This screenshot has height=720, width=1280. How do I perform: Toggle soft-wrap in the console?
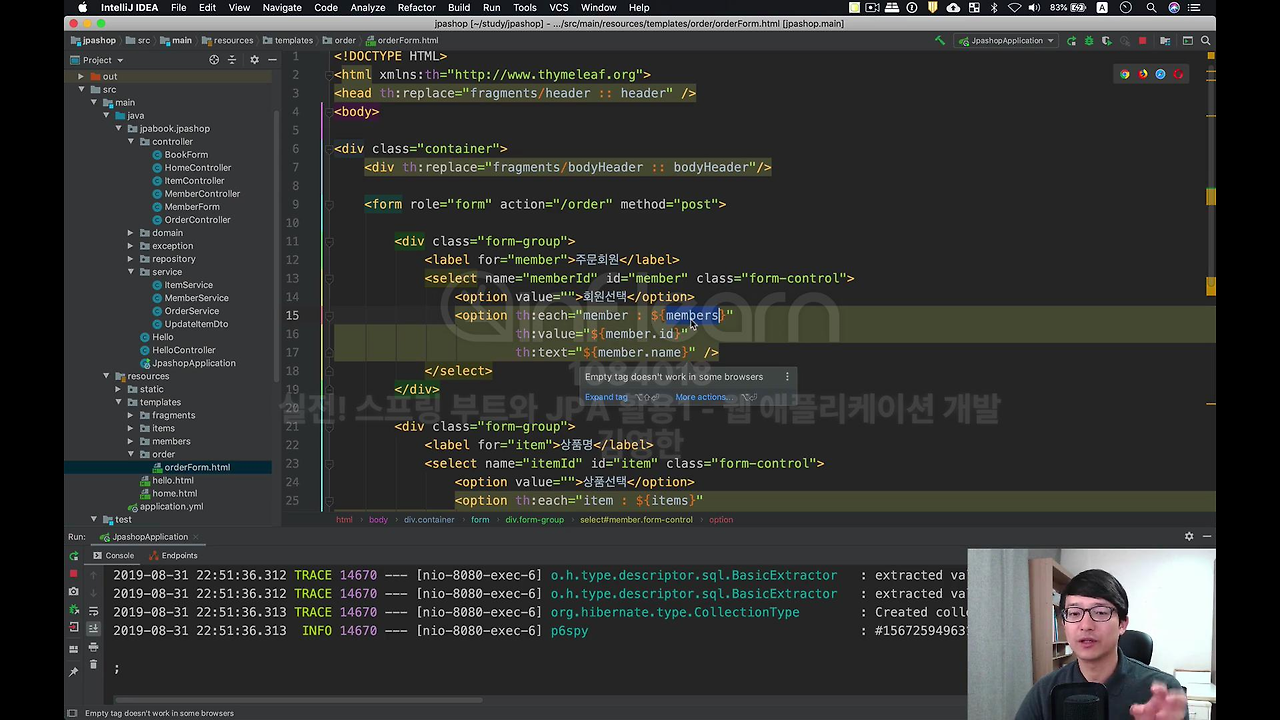93,610
